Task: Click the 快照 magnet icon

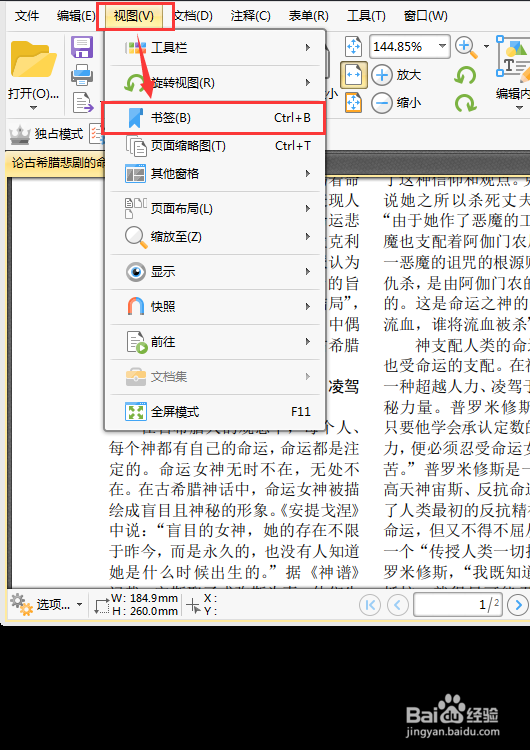Action: coord(135,307)
